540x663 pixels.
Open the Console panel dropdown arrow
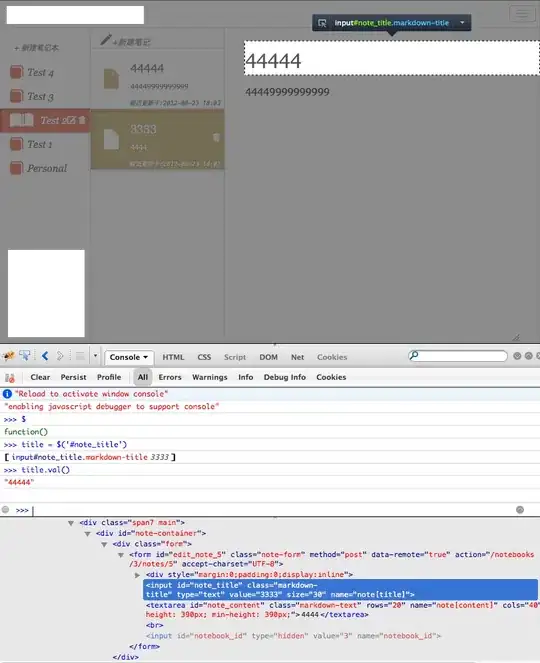pos(145,357)
